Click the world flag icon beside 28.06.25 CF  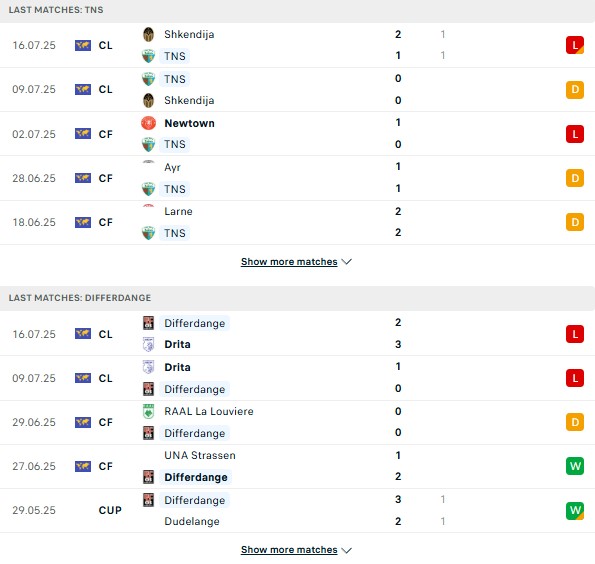point(83,178)
